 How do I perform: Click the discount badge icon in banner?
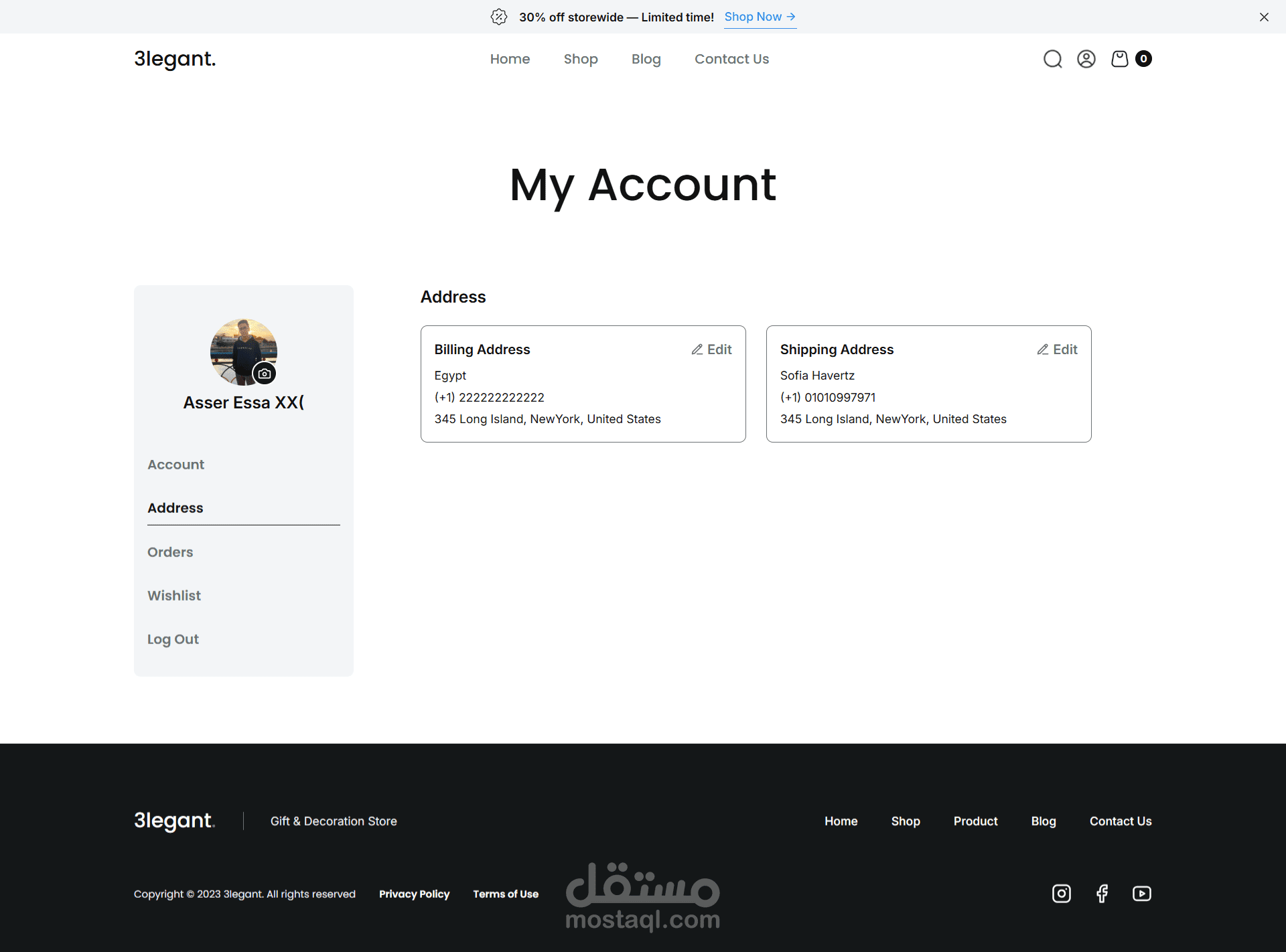[x=499, y=17]
